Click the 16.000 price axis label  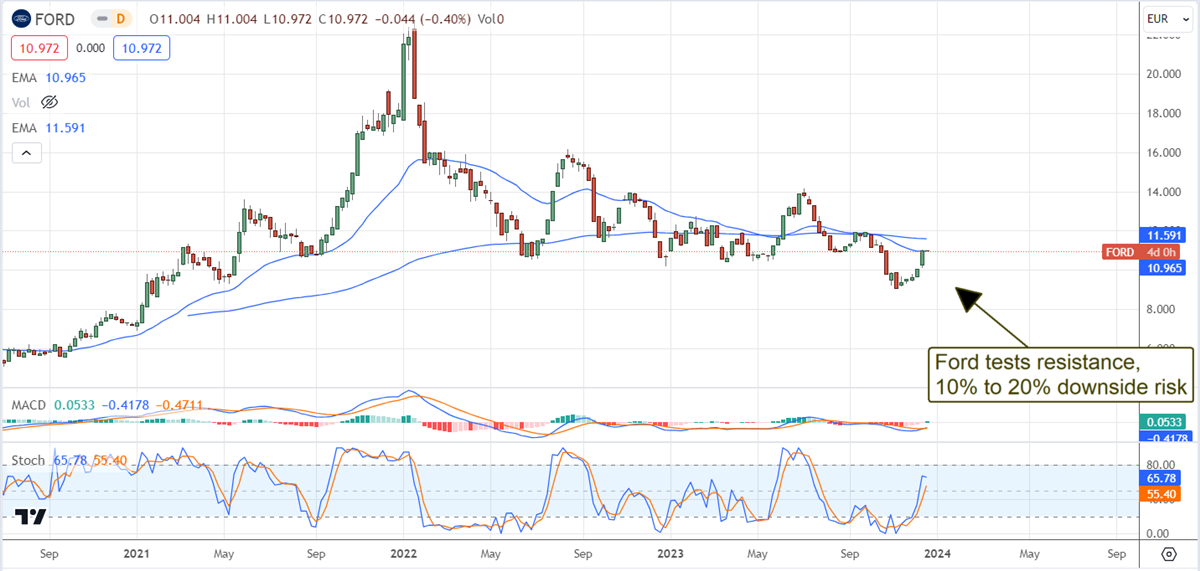point(1166,153)
